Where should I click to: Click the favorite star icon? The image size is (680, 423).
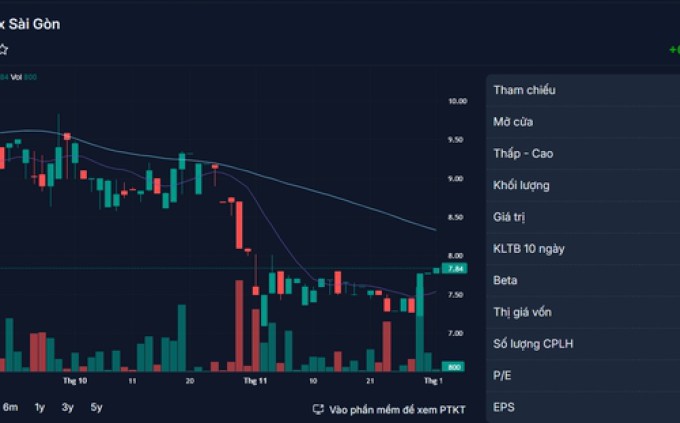click(x=3, y=49)
